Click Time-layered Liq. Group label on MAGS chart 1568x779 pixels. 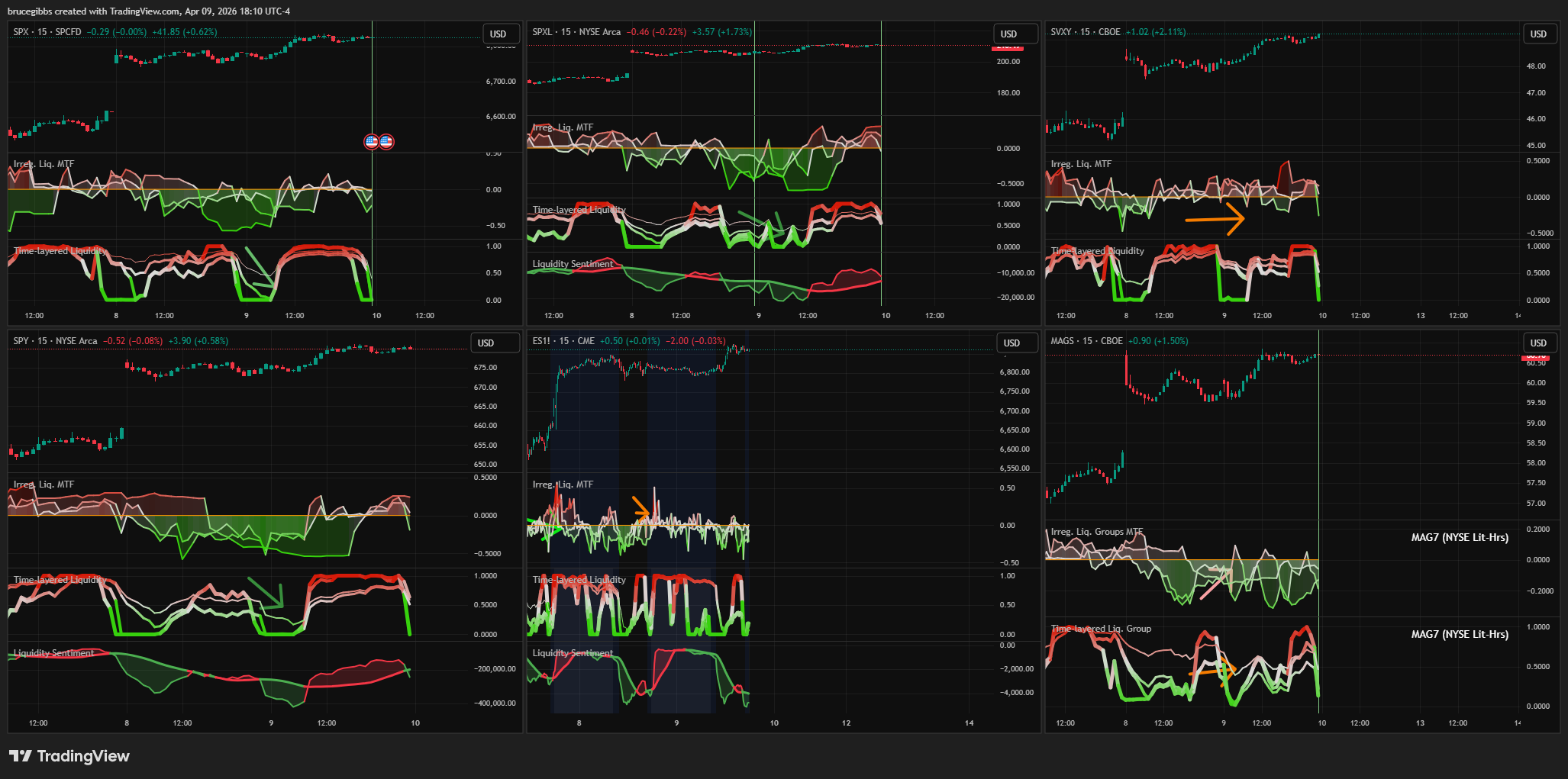click(x=1100, y=629)
